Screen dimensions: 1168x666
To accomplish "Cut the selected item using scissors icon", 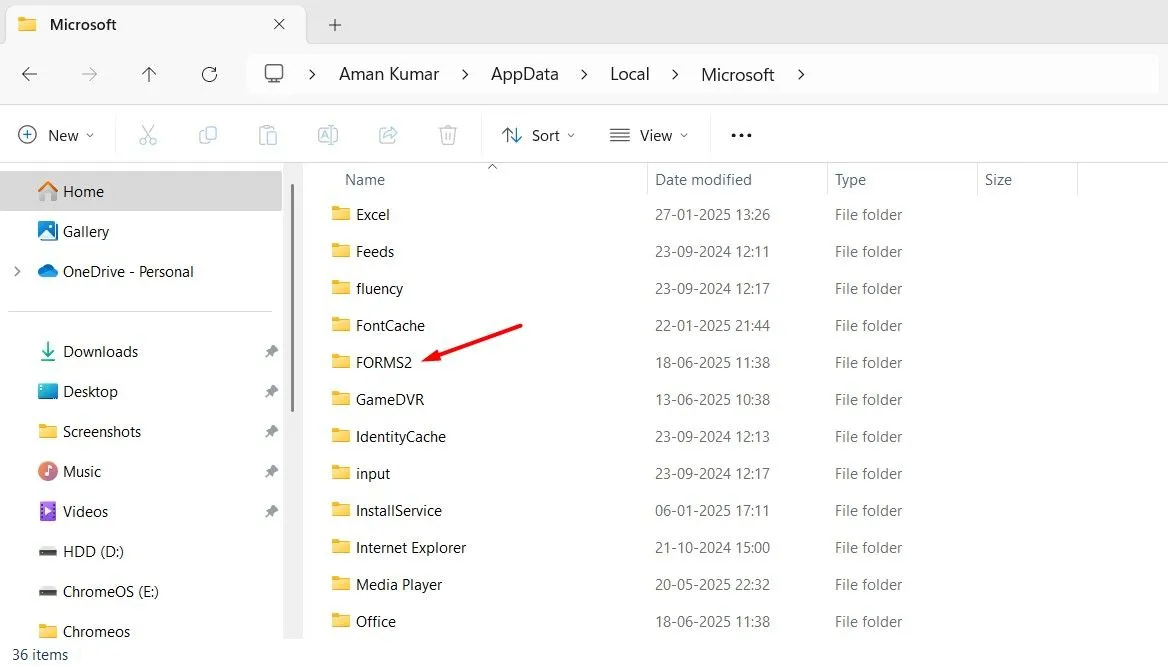I will [148, 135].
